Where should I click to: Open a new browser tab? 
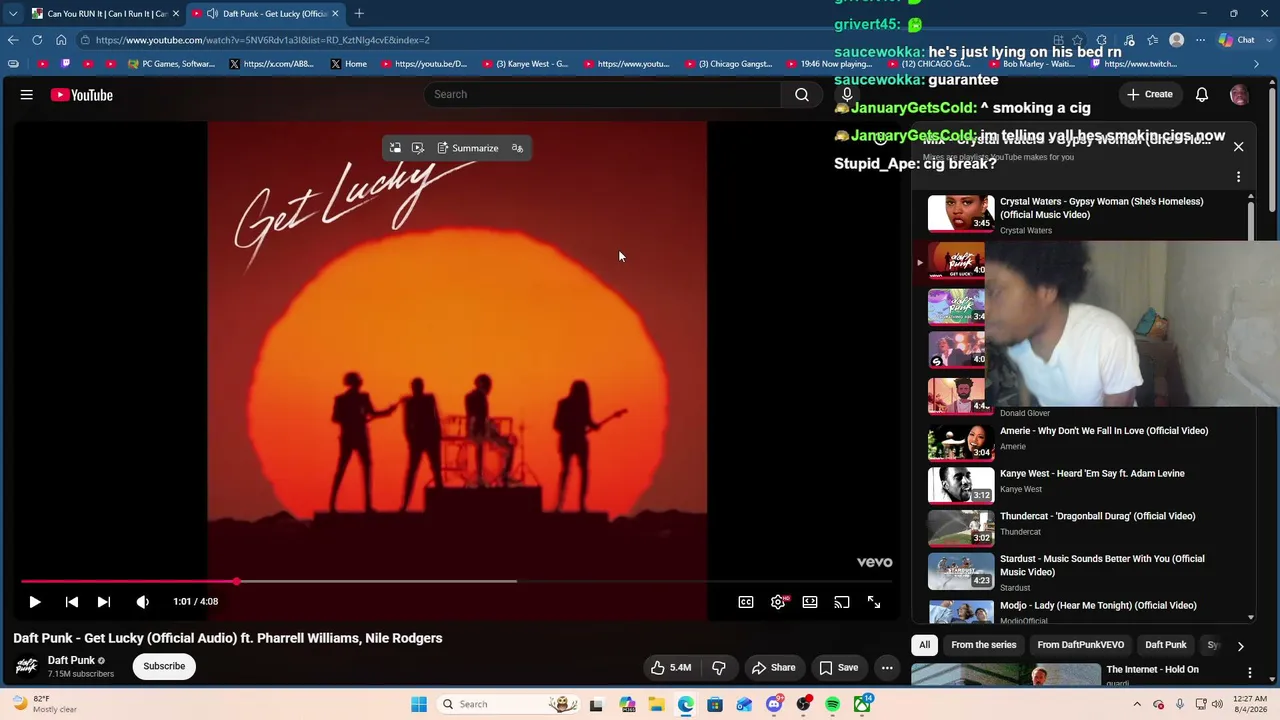click(359, 14)
